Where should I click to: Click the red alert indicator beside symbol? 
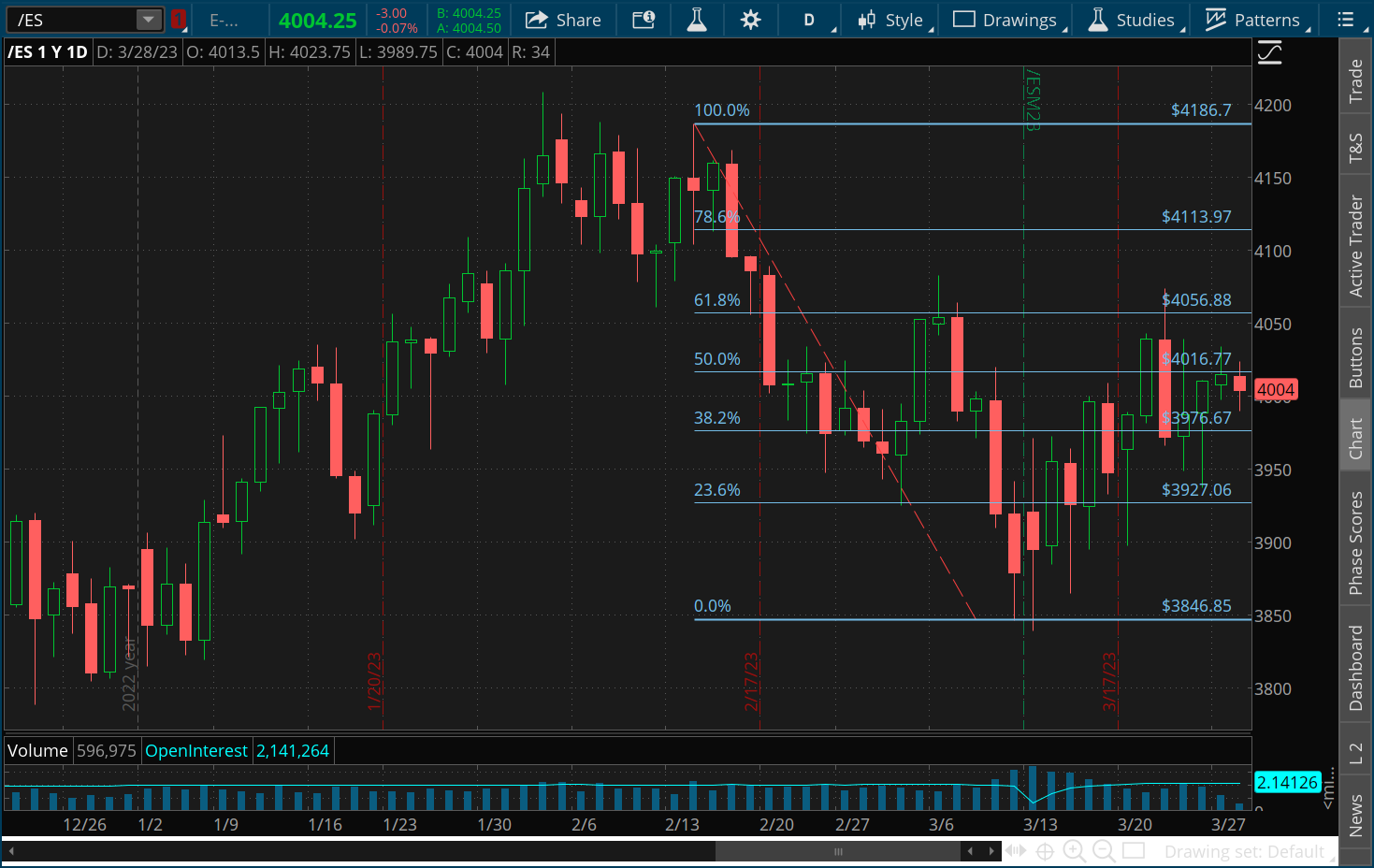tap(179, 20)
